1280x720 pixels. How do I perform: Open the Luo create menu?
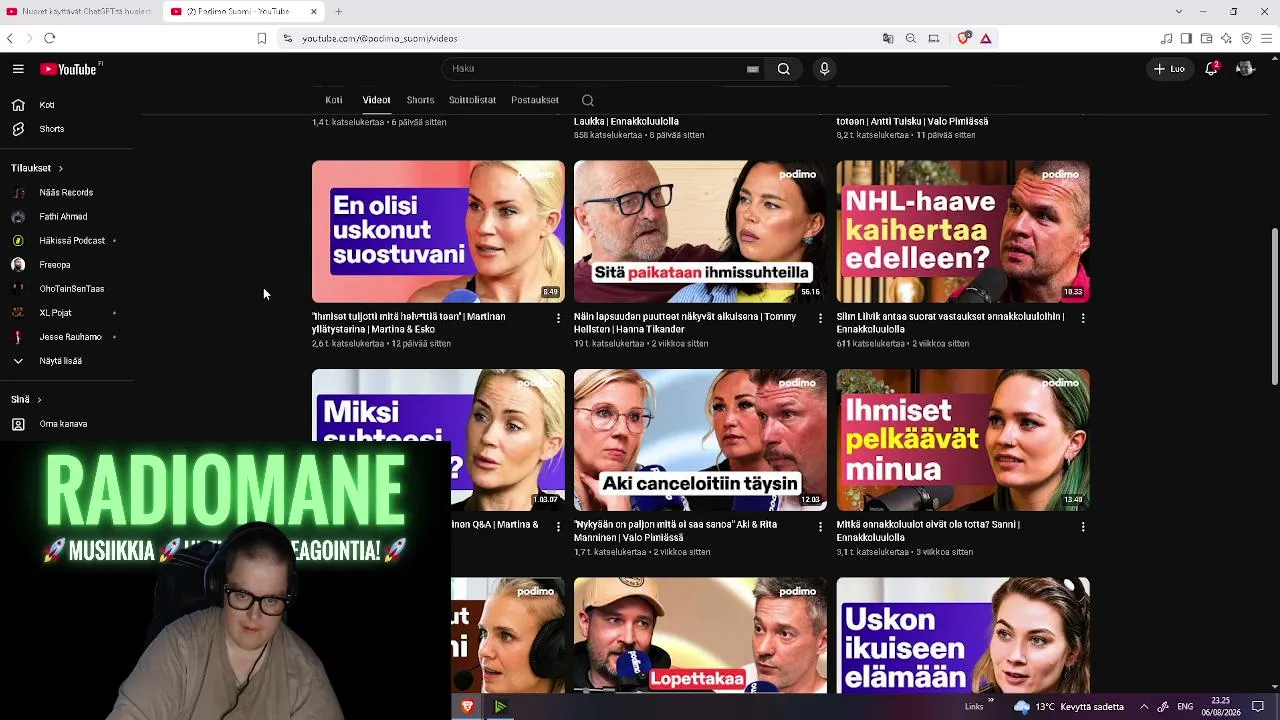[x=1169, y=69]
